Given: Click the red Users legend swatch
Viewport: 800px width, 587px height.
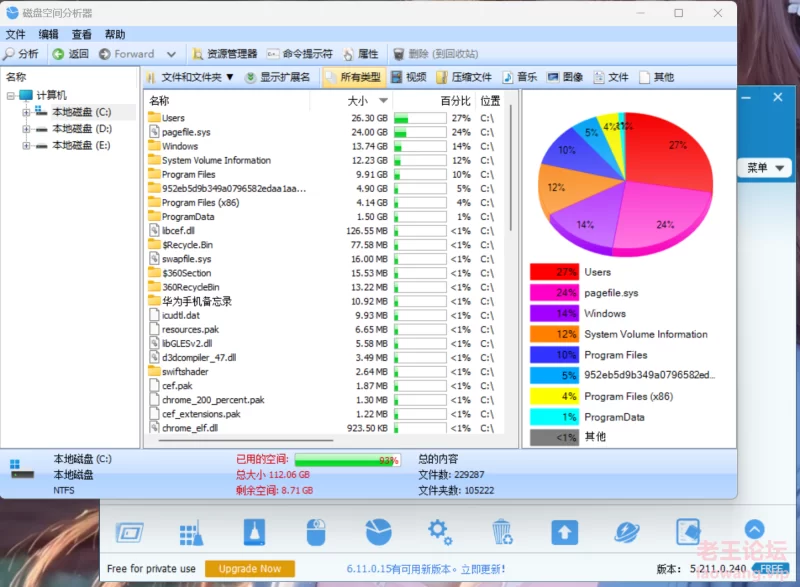Looking at the screenshot, I should 554,272.
